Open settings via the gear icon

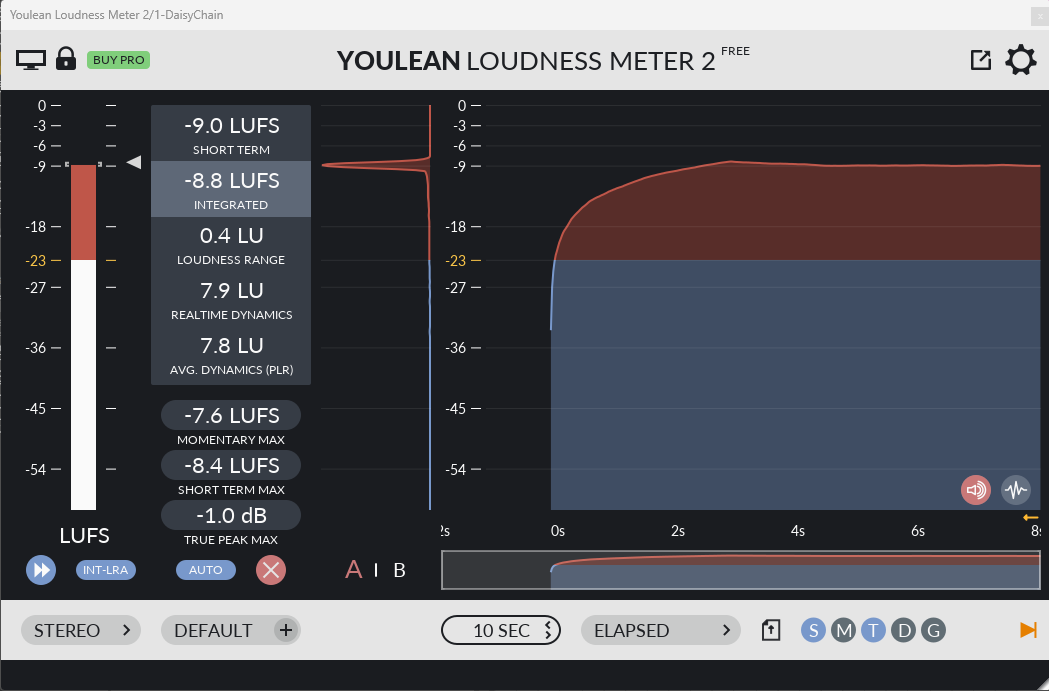pos(1021,60)
